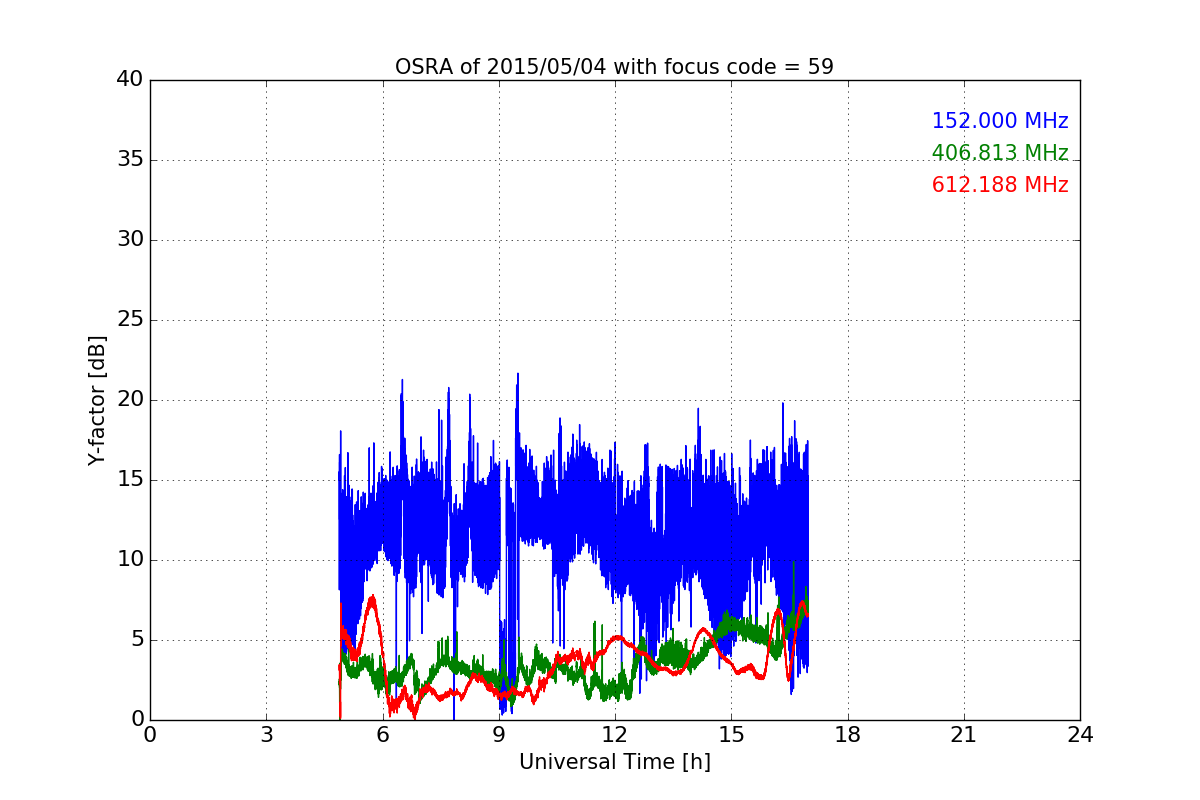This screenshot has width=1200, height=800.
Task: Click the y-axis tick label 35
Action: click(x=129, y=160)
